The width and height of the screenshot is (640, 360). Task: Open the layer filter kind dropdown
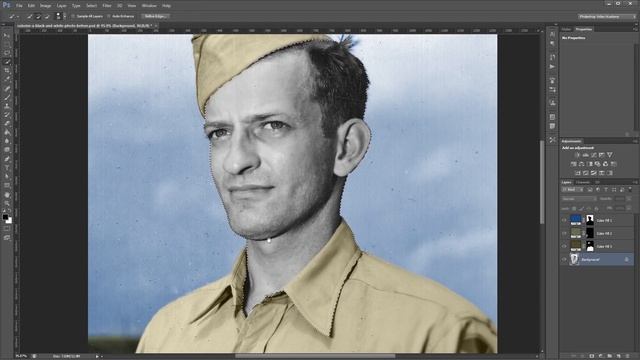point(571,190)
